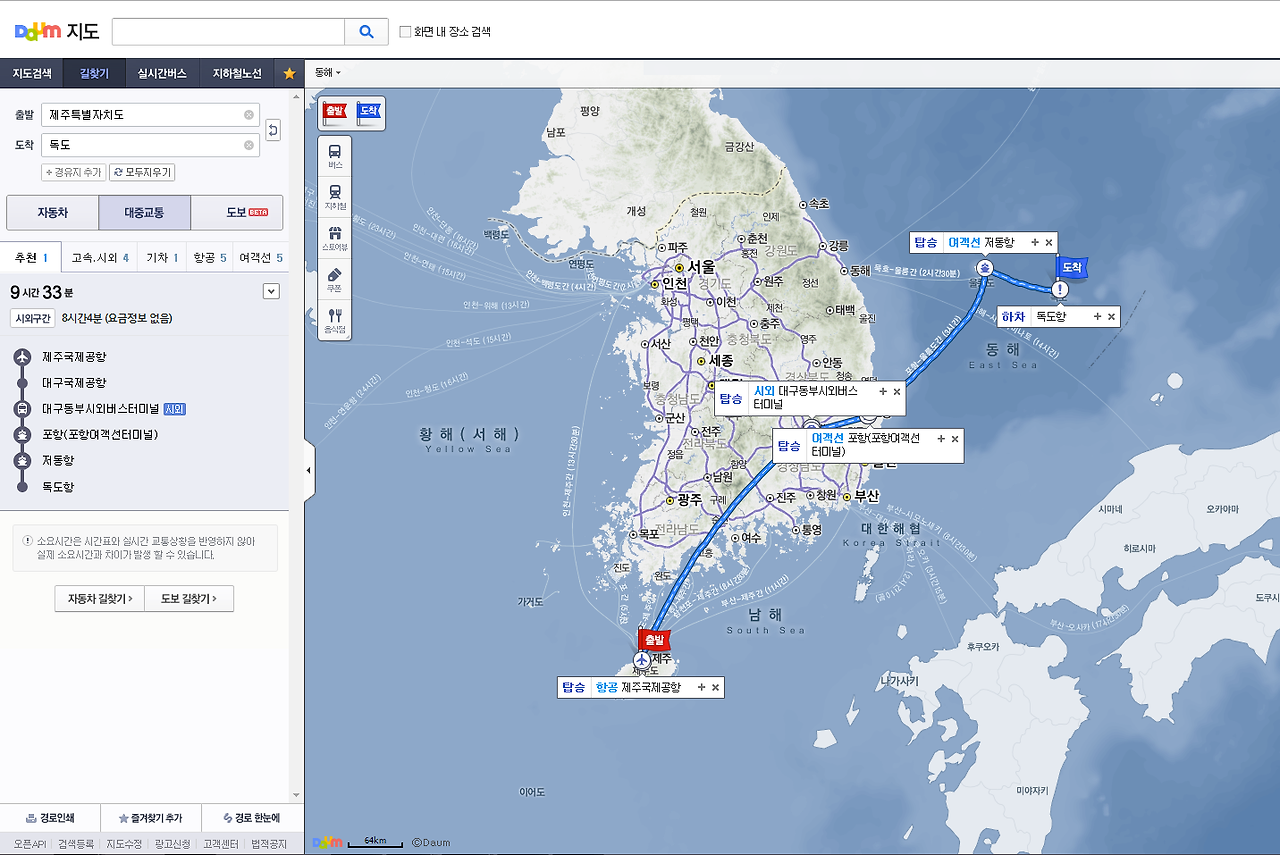Close the 제주국제공항 map label
This screenshot has width=1280, height=855.
point(715,687)
